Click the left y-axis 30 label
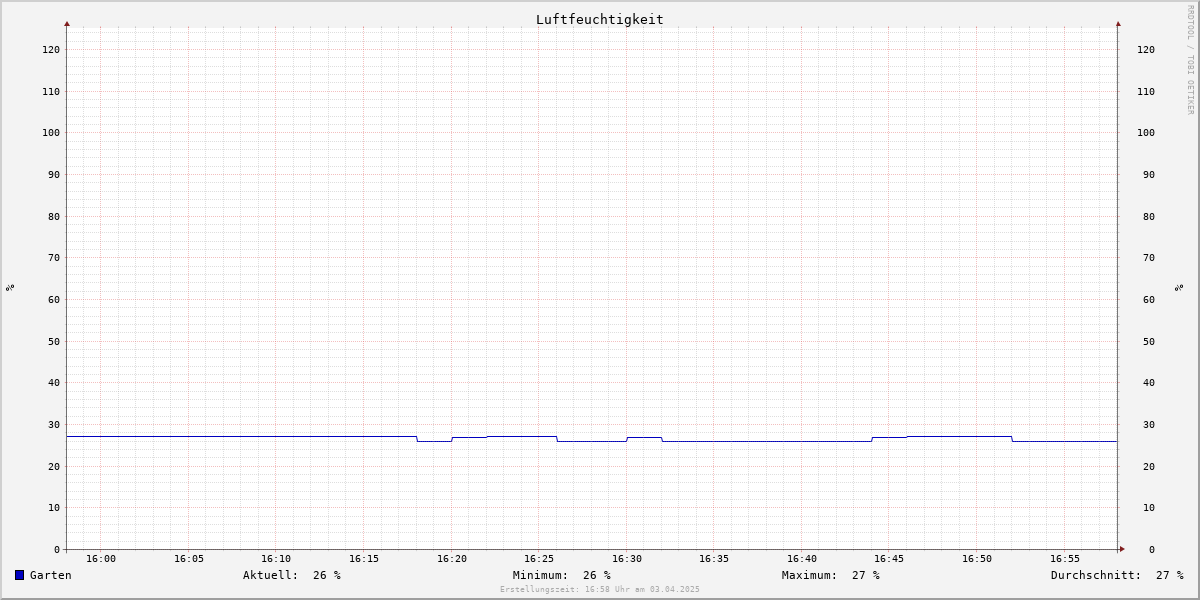1200x600 pixels. (54, 424)
